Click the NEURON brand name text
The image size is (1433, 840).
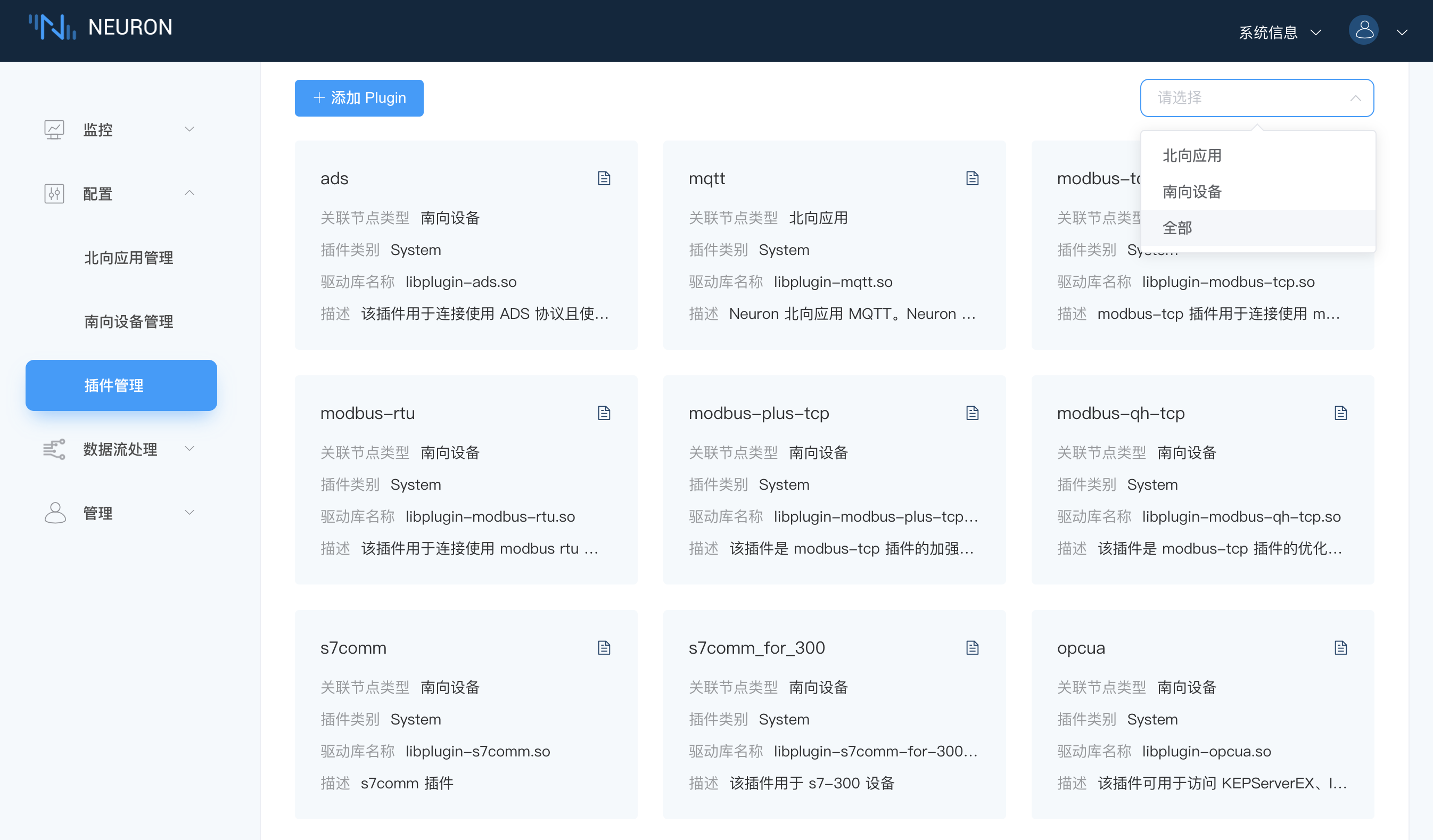click(130, 27)
